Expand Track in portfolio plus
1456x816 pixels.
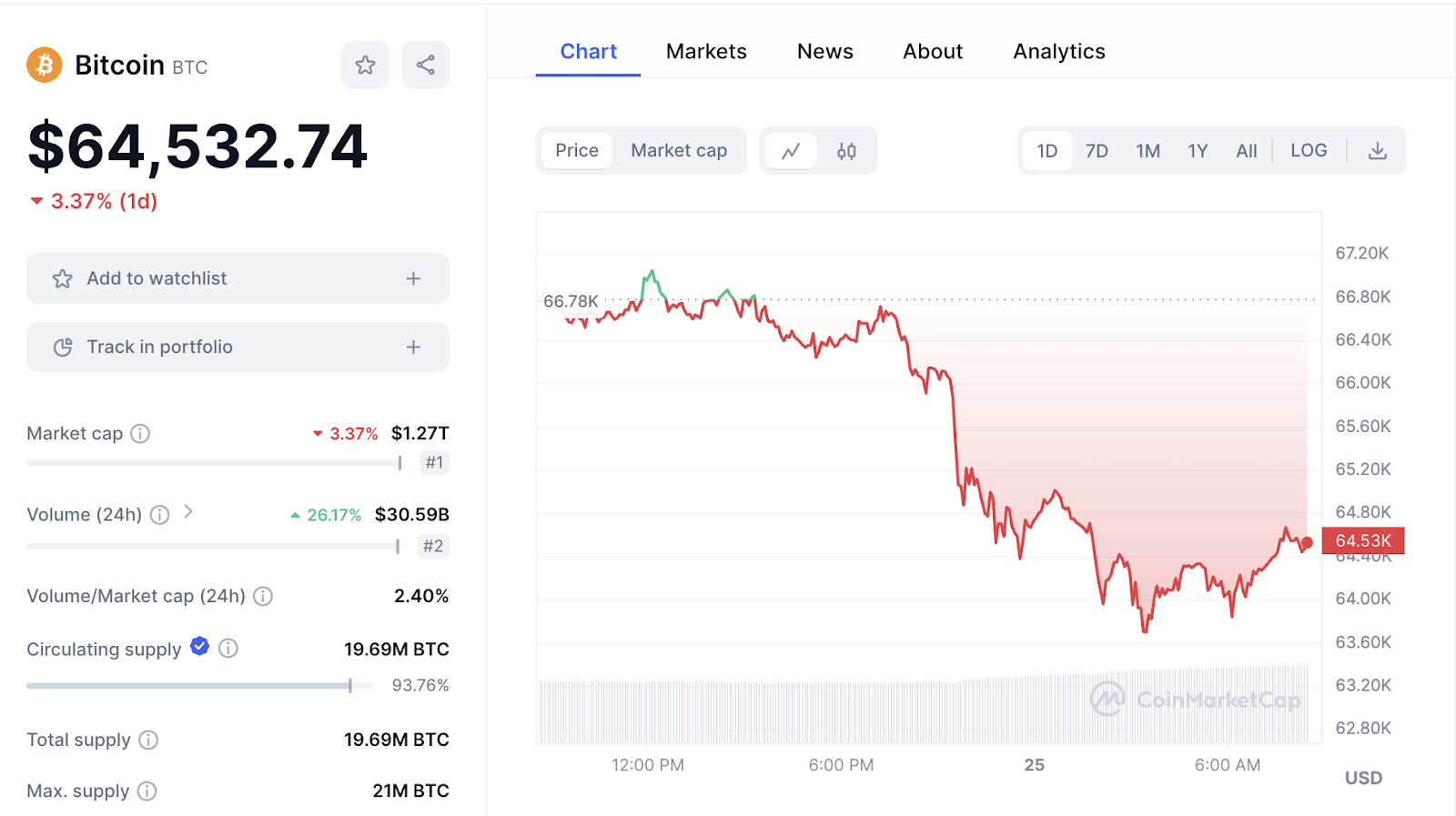tap(413, 347)
